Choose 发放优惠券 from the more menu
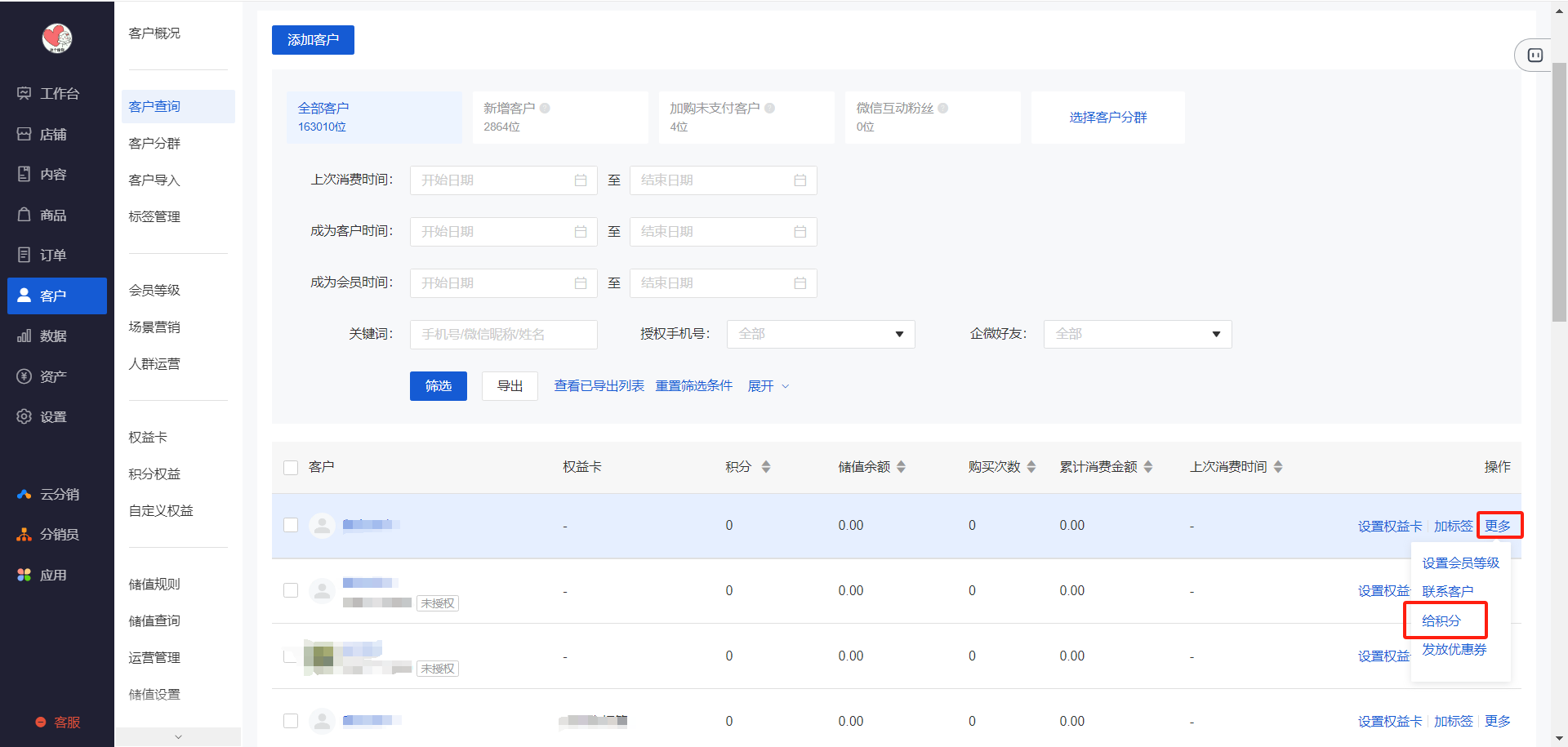1568x747 pixels. [1454, 650]
